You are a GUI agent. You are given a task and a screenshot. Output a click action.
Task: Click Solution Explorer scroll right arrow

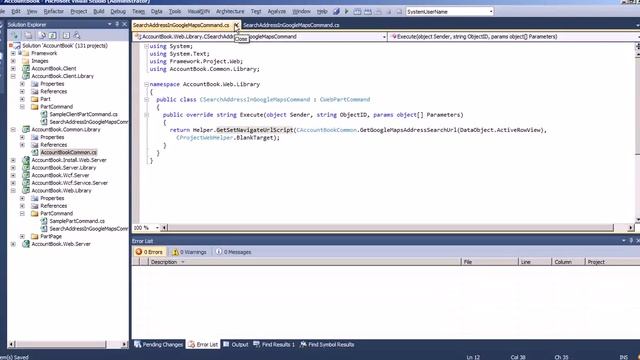tap(124, 344)
